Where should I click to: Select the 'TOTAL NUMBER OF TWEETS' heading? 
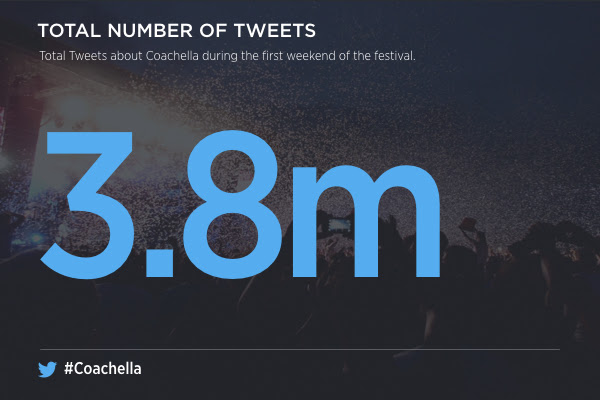(x=177, y=31)
